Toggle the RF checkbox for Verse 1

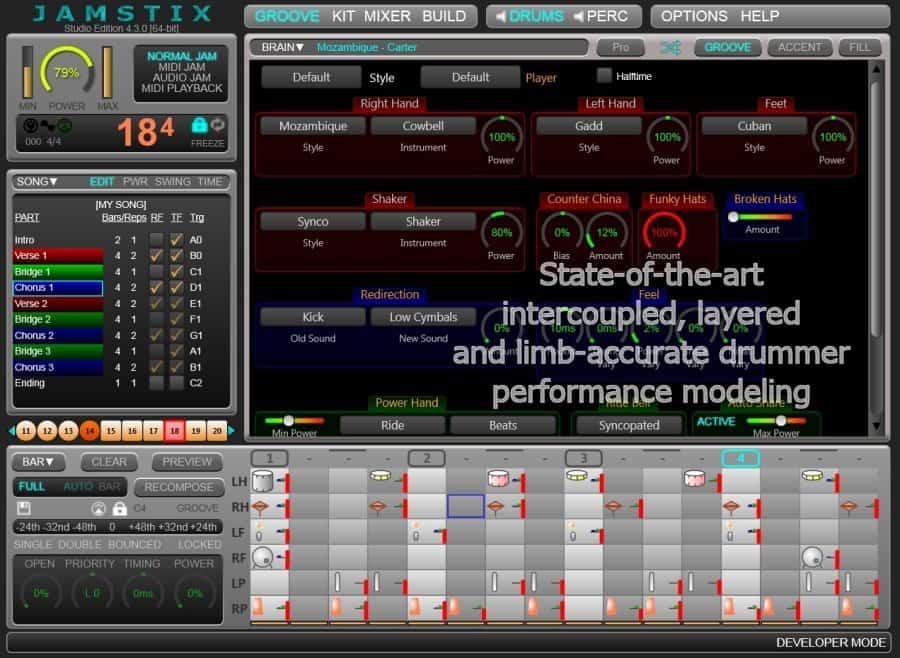[156, 255]
